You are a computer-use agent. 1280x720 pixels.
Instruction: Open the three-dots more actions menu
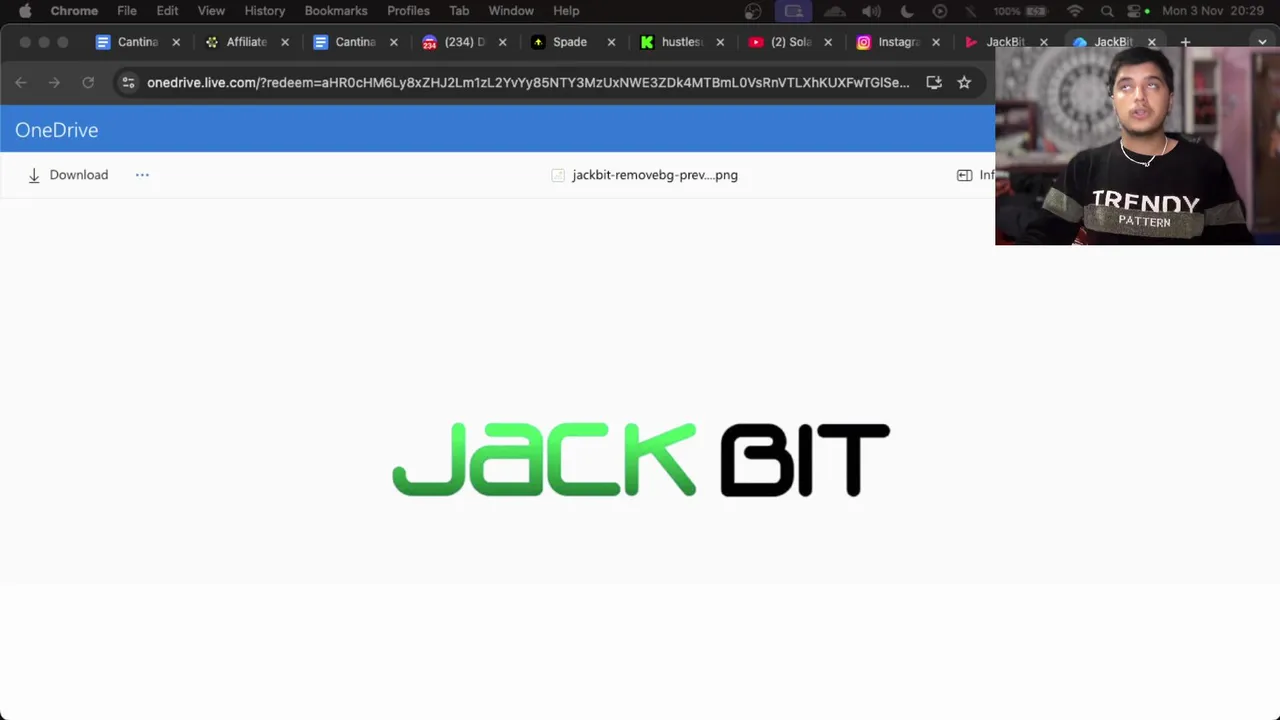coord(142,175)
